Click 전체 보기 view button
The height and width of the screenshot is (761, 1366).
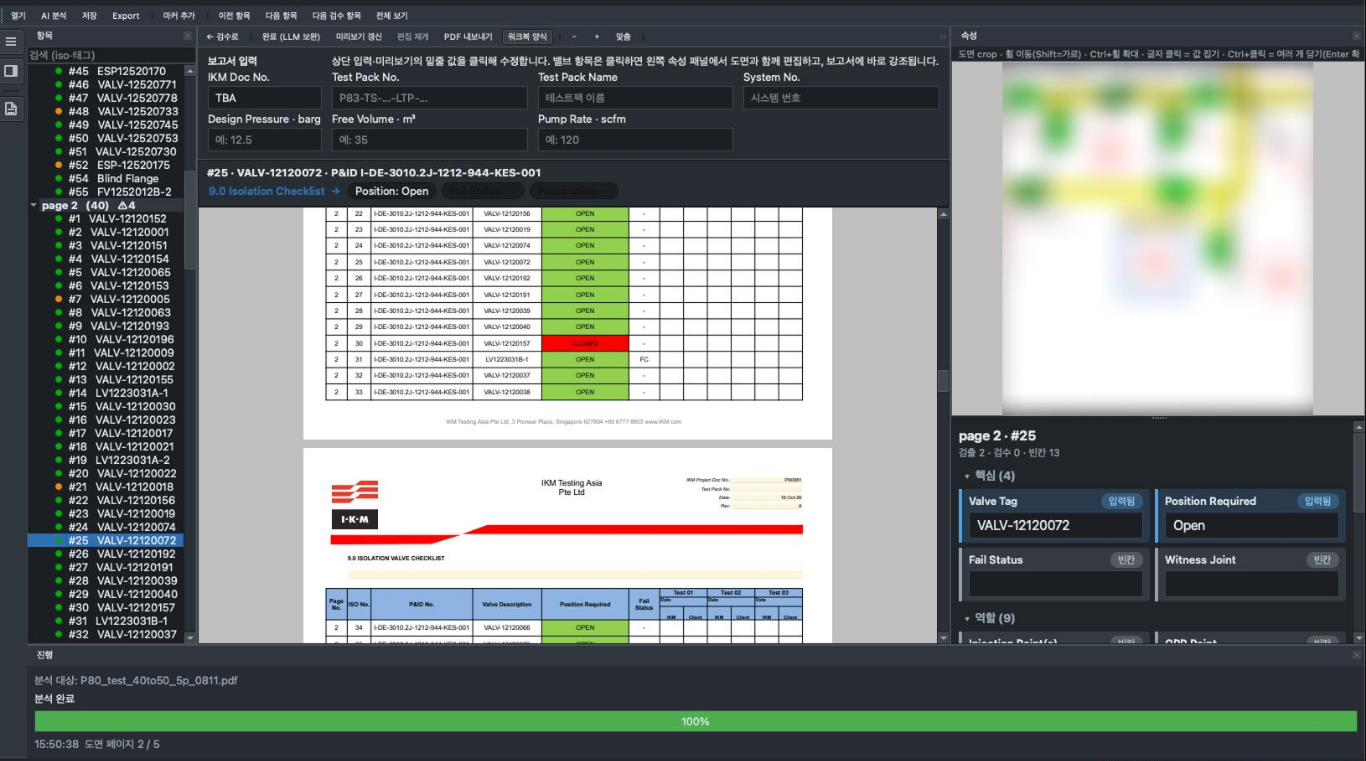[x=391, y=16]
